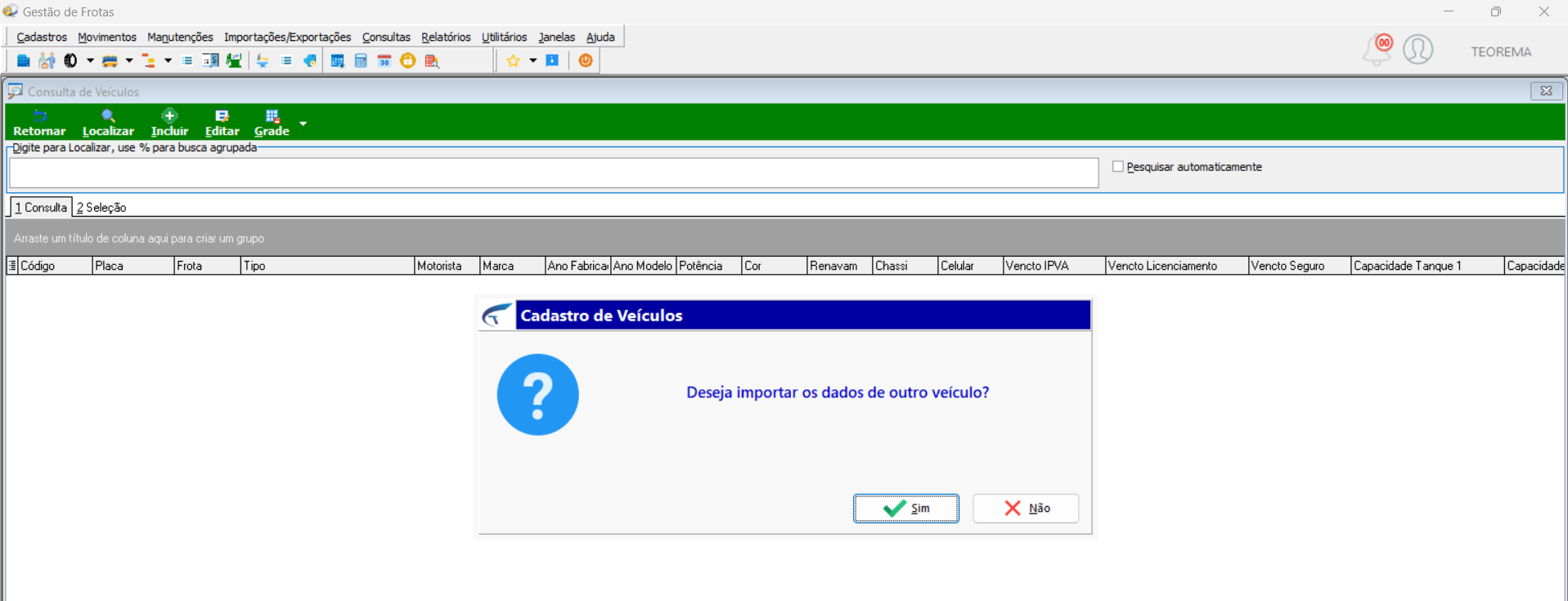This screenshot has width=1568, height=601.
Task: Open the notifications bell icon
Action: click(1377, 50)
